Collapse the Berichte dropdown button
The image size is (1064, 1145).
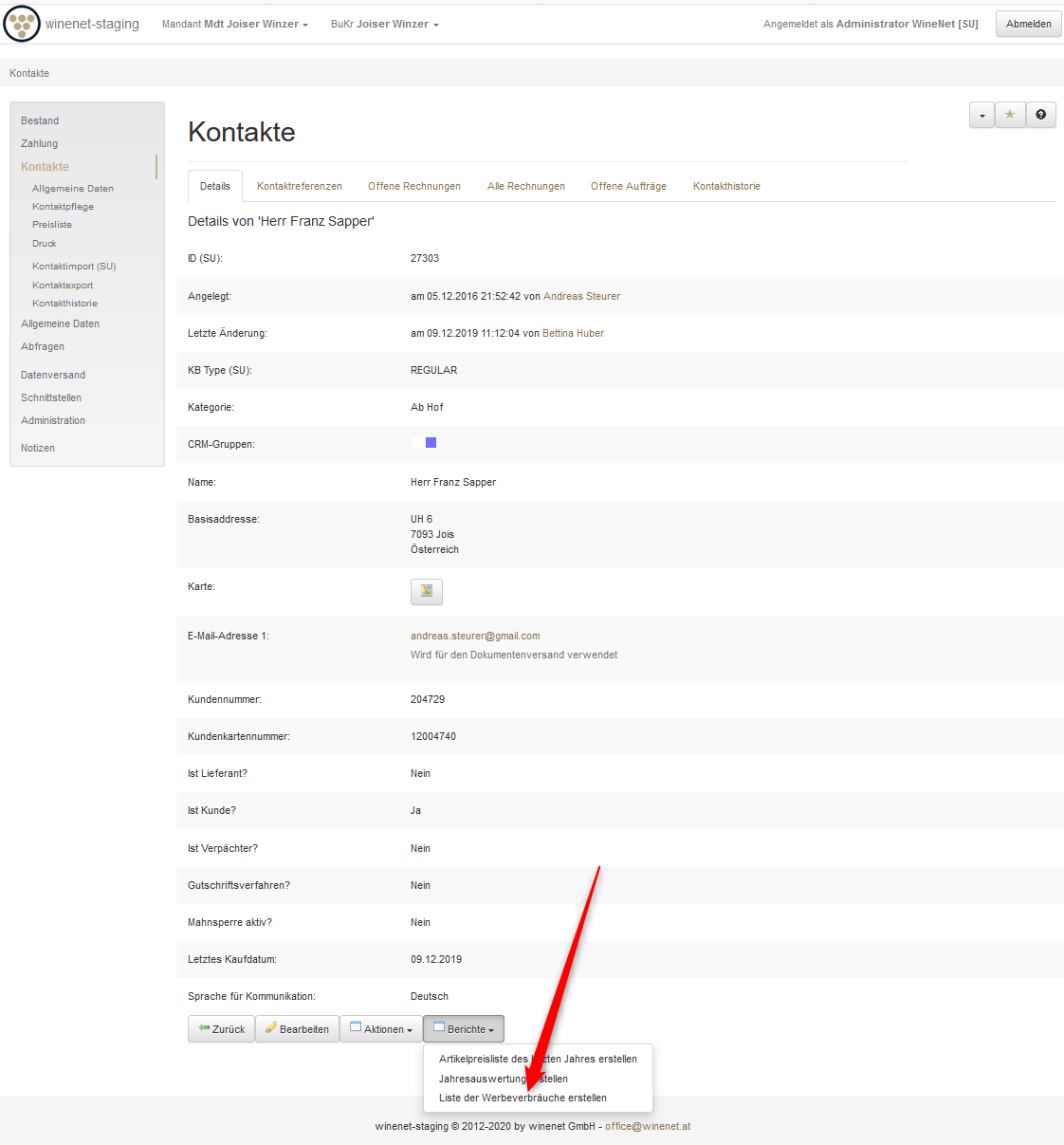pyautogui.click(x=464, y=1029)
